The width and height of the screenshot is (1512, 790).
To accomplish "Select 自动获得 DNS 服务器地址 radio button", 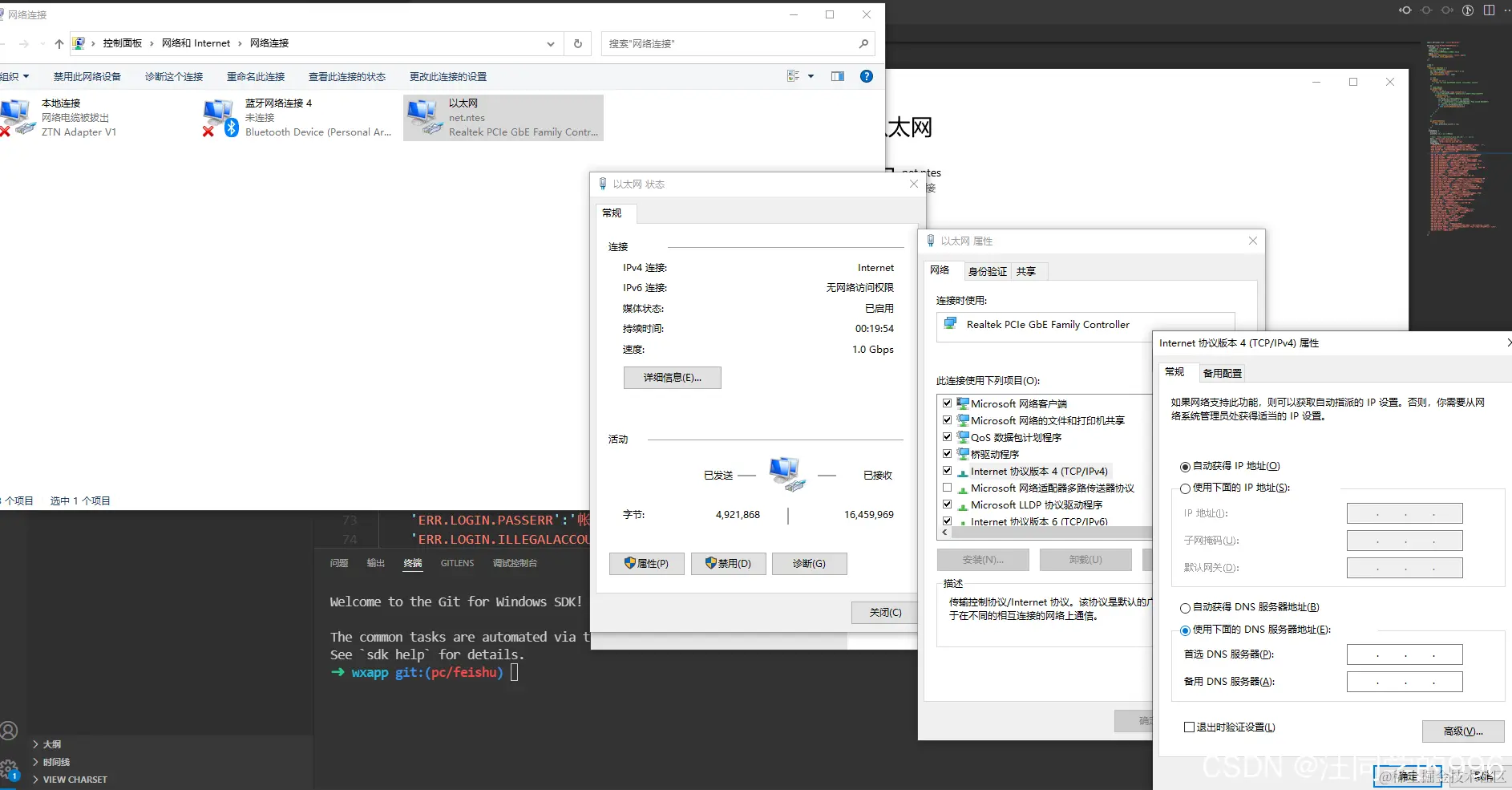I will coord(1185,608).
